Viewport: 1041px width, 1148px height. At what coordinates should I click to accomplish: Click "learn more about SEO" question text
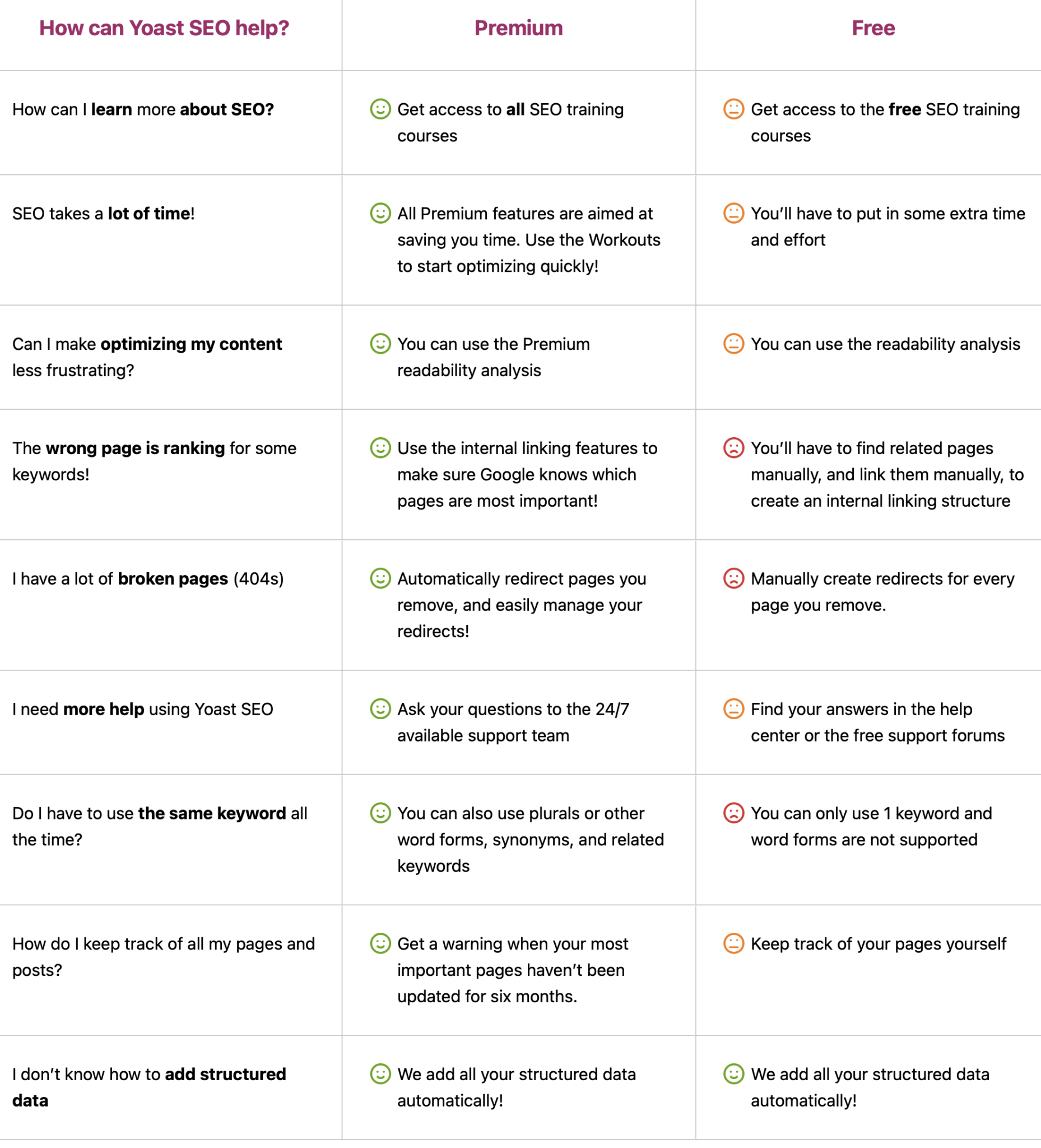(143, 109)
